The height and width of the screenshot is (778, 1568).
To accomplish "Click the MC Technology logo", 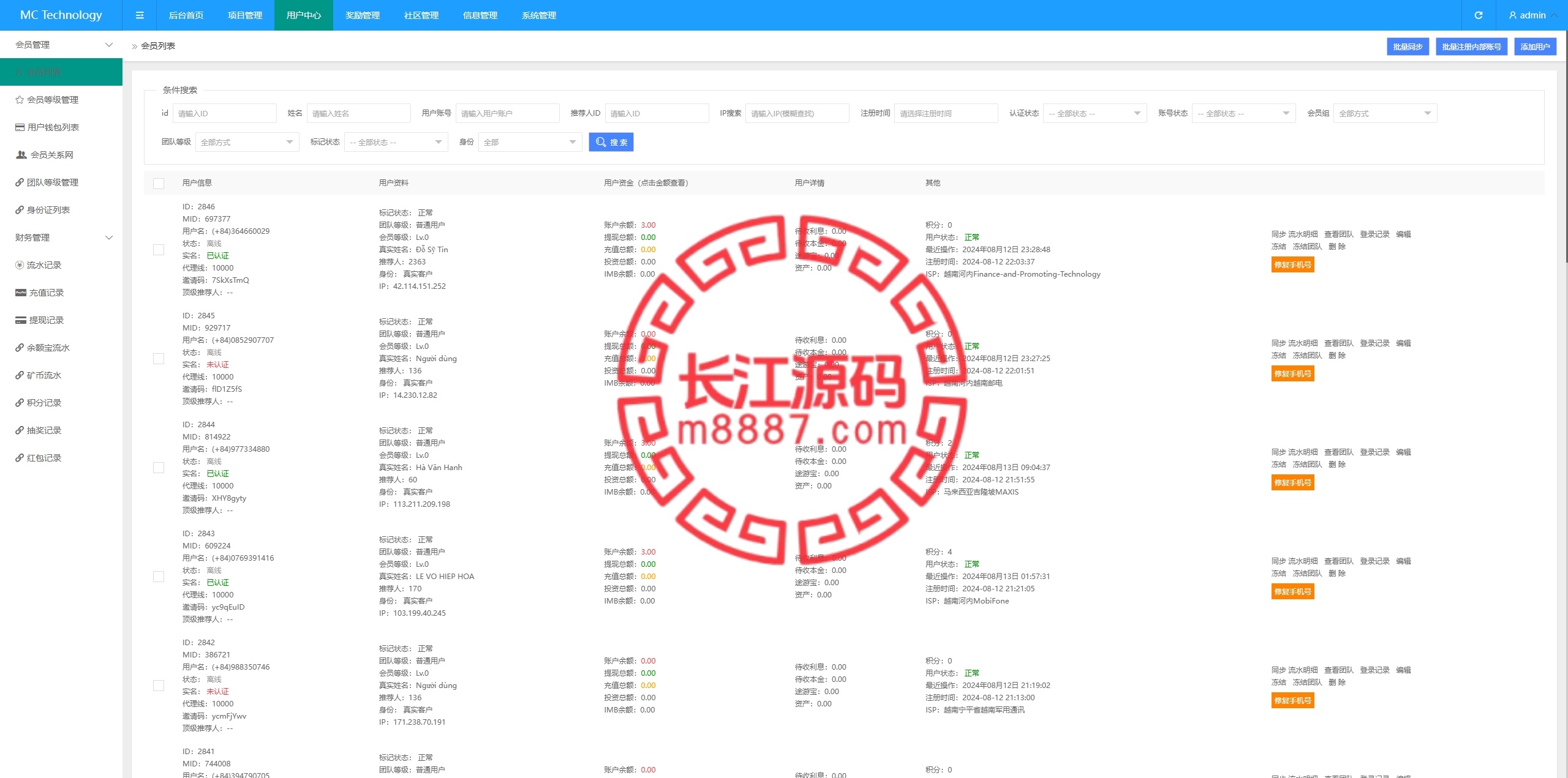I will coord(61,15).
